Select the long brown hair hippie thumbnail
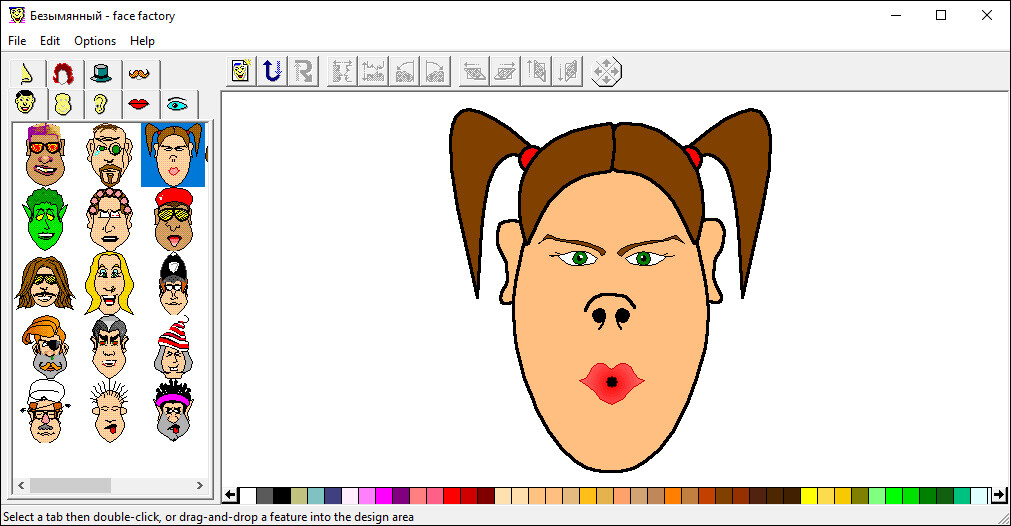 point(45,283)
